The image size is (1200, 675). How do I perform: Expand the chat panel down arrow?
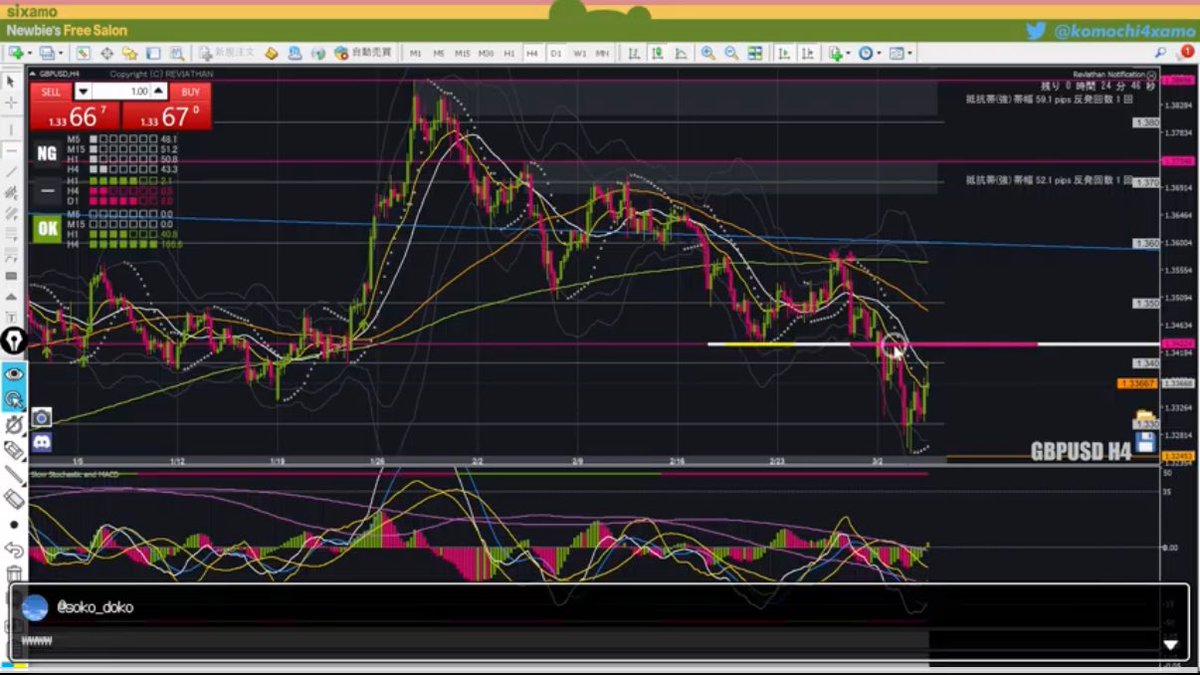[1170, 645]
